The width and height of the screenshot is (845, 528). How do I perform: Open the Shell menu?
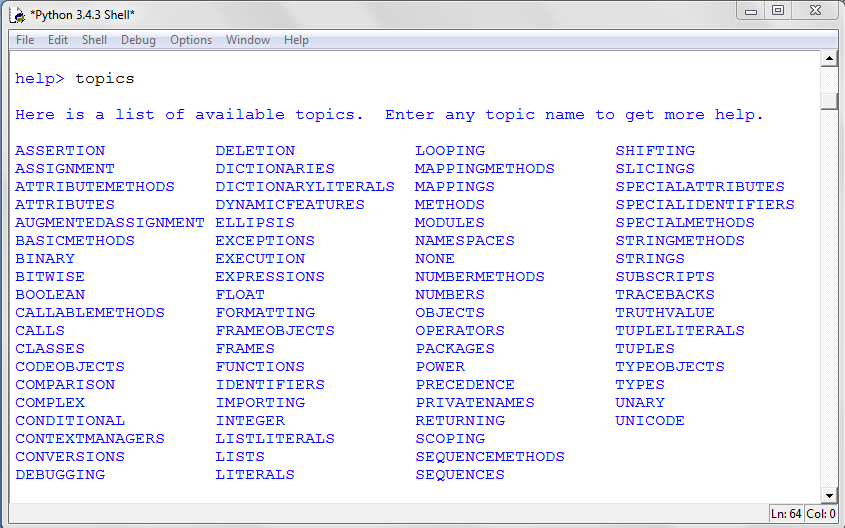tap(94, 40)
